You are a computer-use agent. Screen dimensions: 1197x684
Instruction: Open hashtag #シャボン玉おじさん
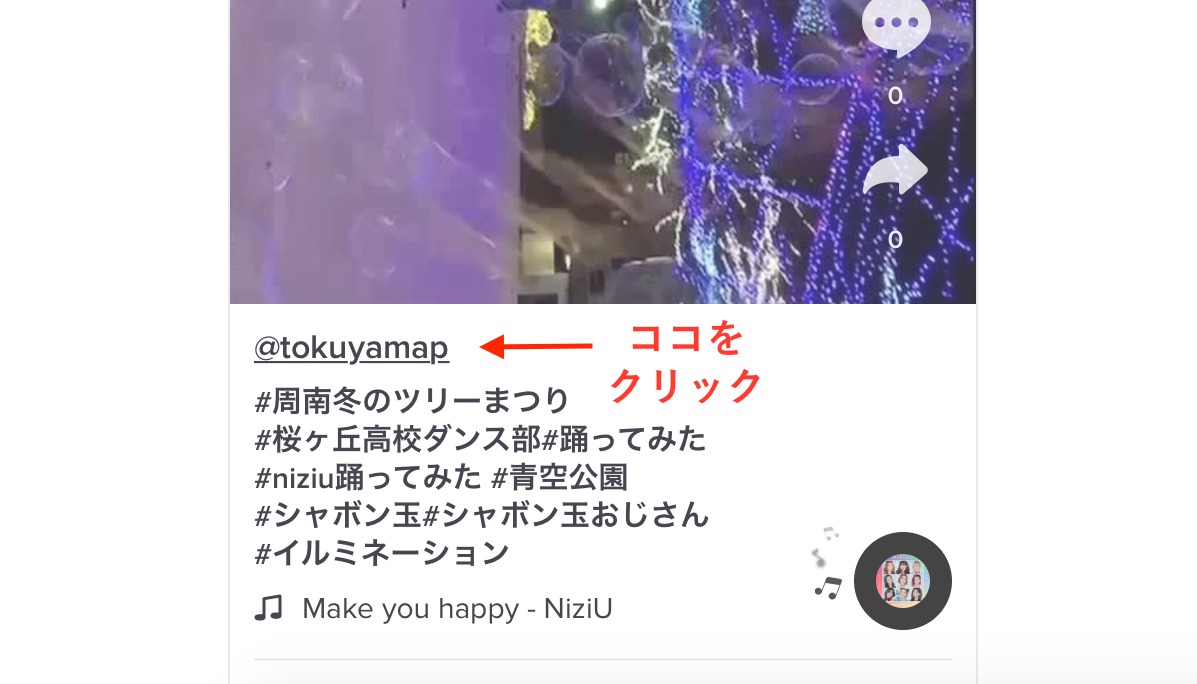click(x=566, y=515)
